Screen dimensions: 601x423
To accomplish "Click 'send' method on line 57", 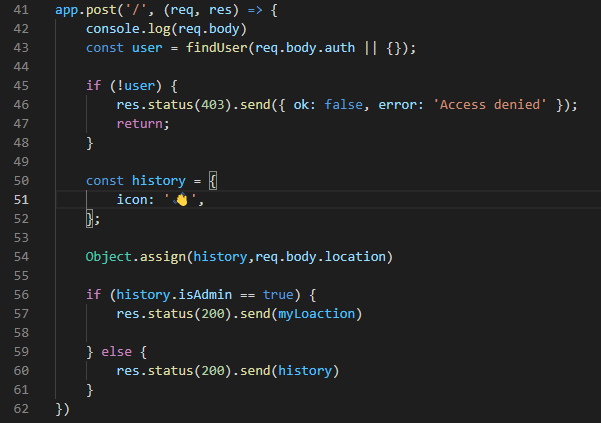I will (x=255, y=314).
